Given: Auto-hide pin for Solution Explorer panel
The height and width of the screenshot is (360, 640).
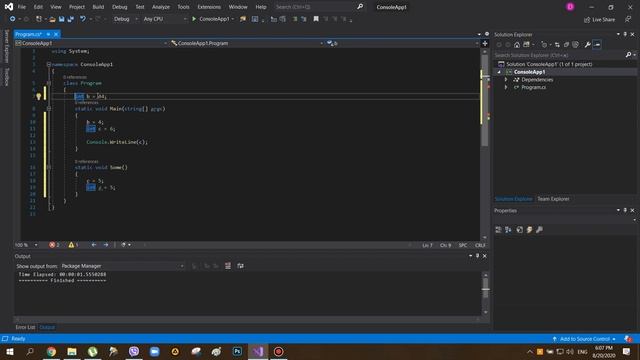Looking at the screenshot, I should [625, 34].
